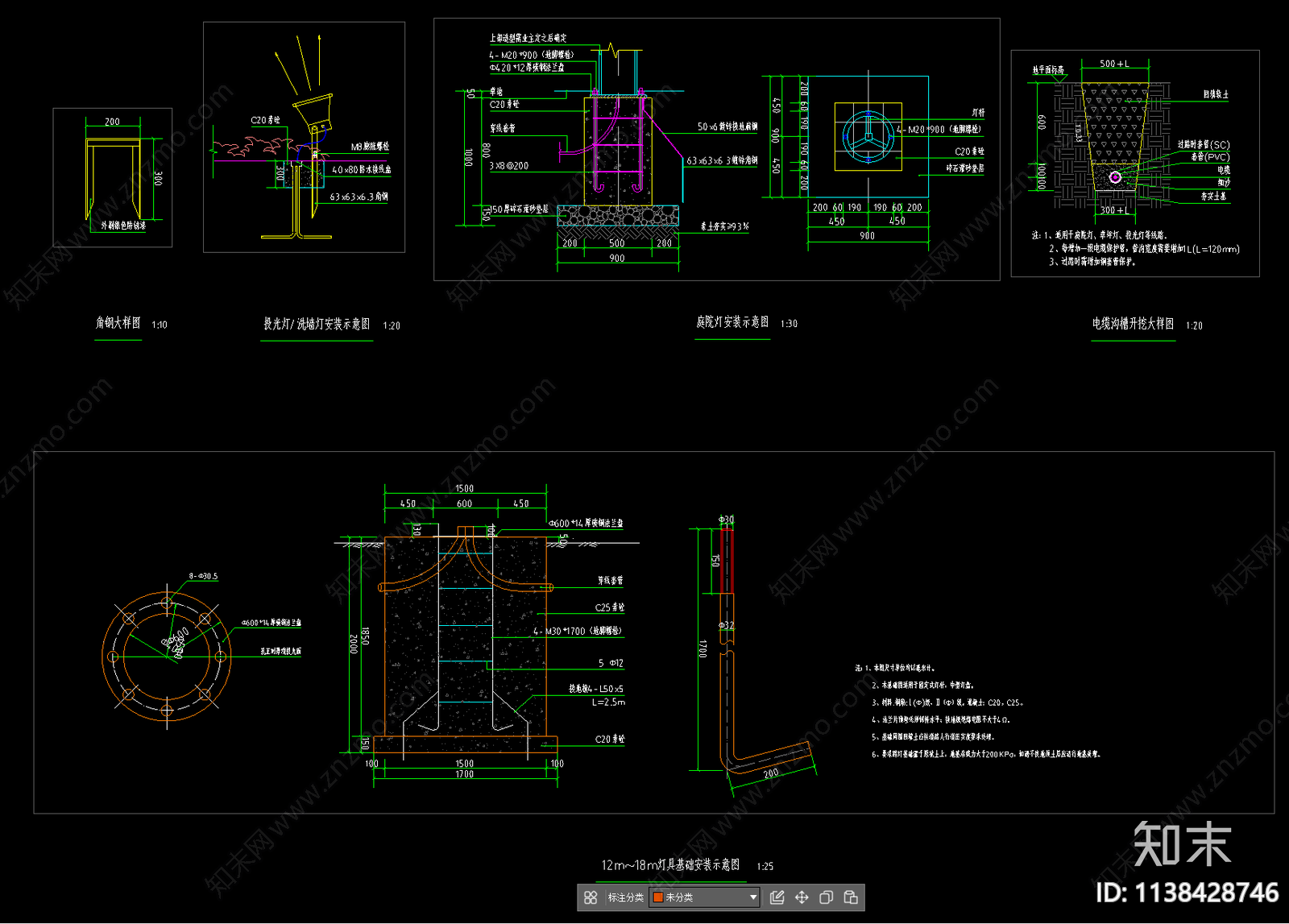Click the 1:30 scale label
Screen dimensions: 1289x924
point(789,324)
